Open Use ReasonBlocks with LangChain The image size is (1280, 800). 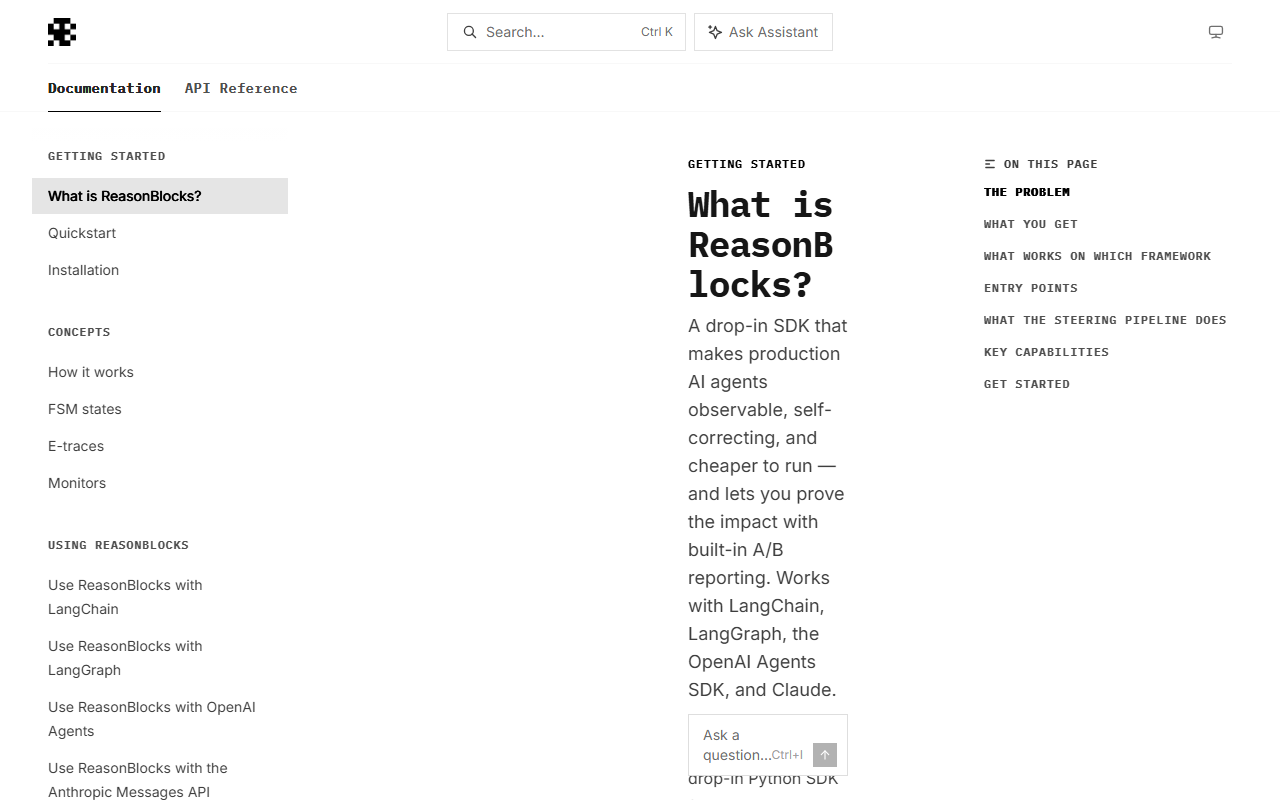(160, 597)
